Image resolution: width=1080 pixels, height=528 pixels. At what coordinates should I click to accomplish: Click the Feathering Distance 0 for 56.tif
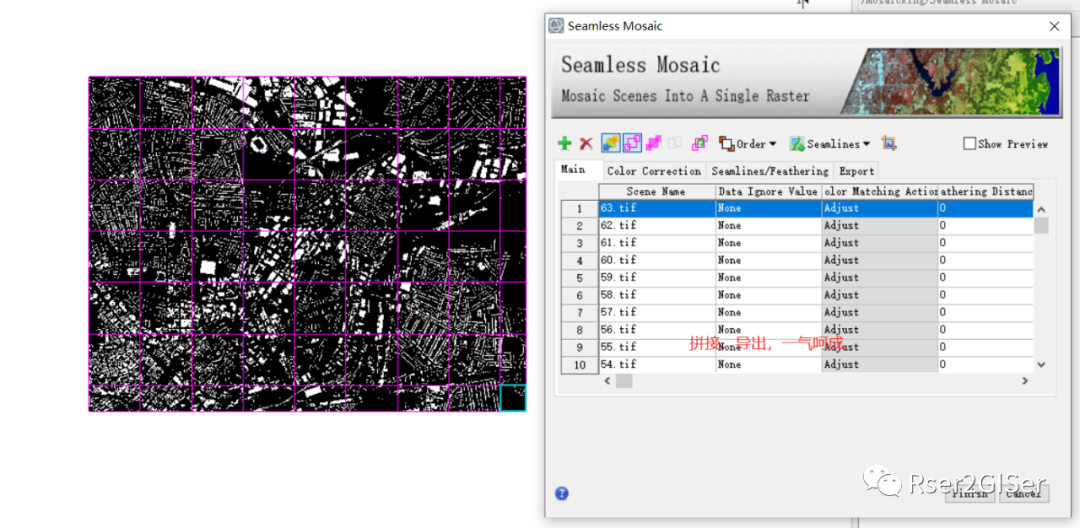[986, 330]
